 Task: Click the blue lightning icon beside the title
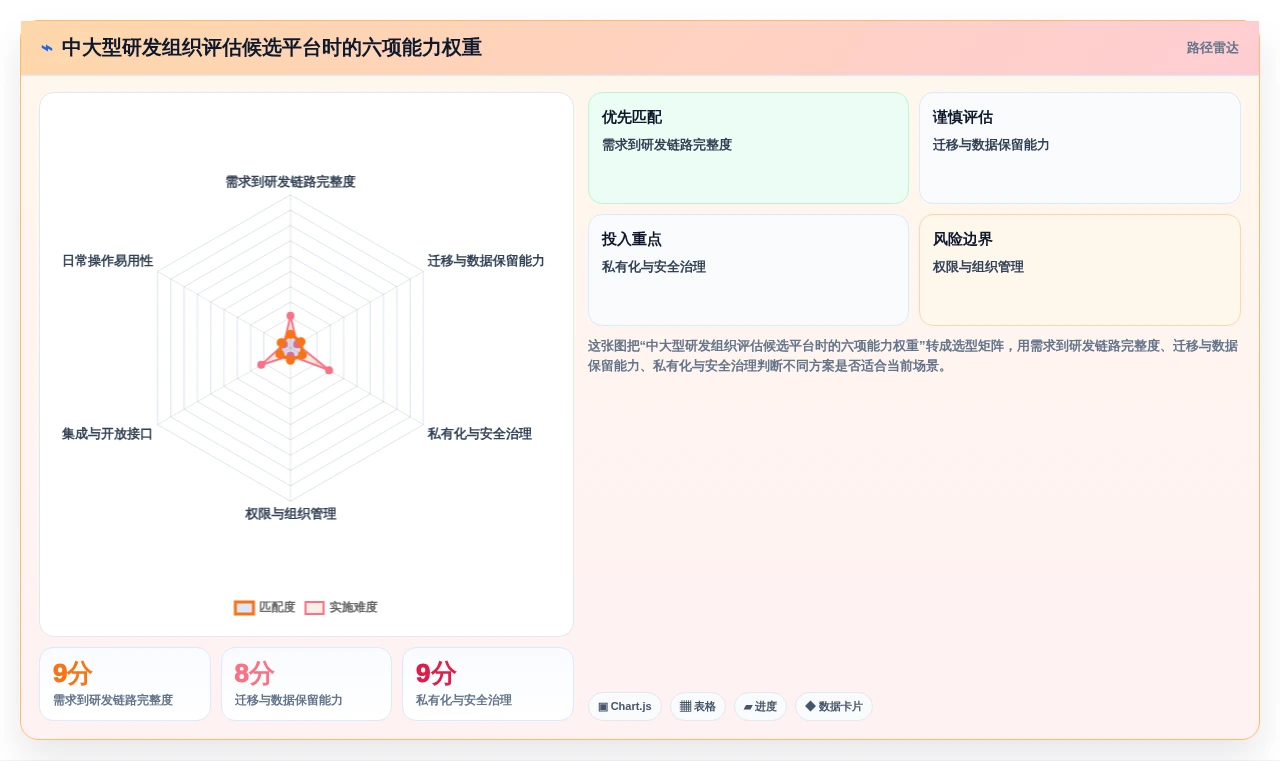pyautogui.click(x=46, y=48)
